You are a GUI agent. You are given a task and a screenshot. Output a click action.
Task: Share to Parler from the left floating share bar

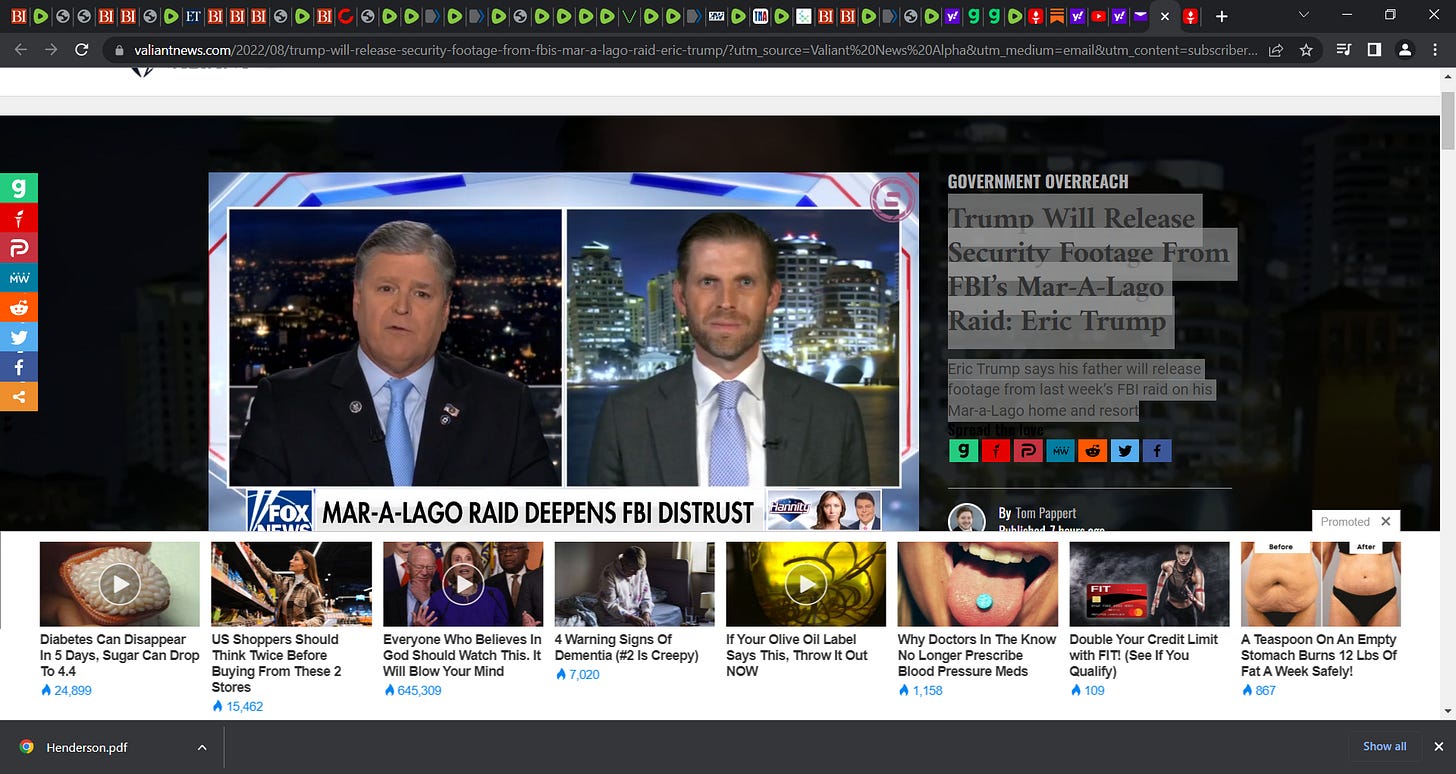click(19, 247)
